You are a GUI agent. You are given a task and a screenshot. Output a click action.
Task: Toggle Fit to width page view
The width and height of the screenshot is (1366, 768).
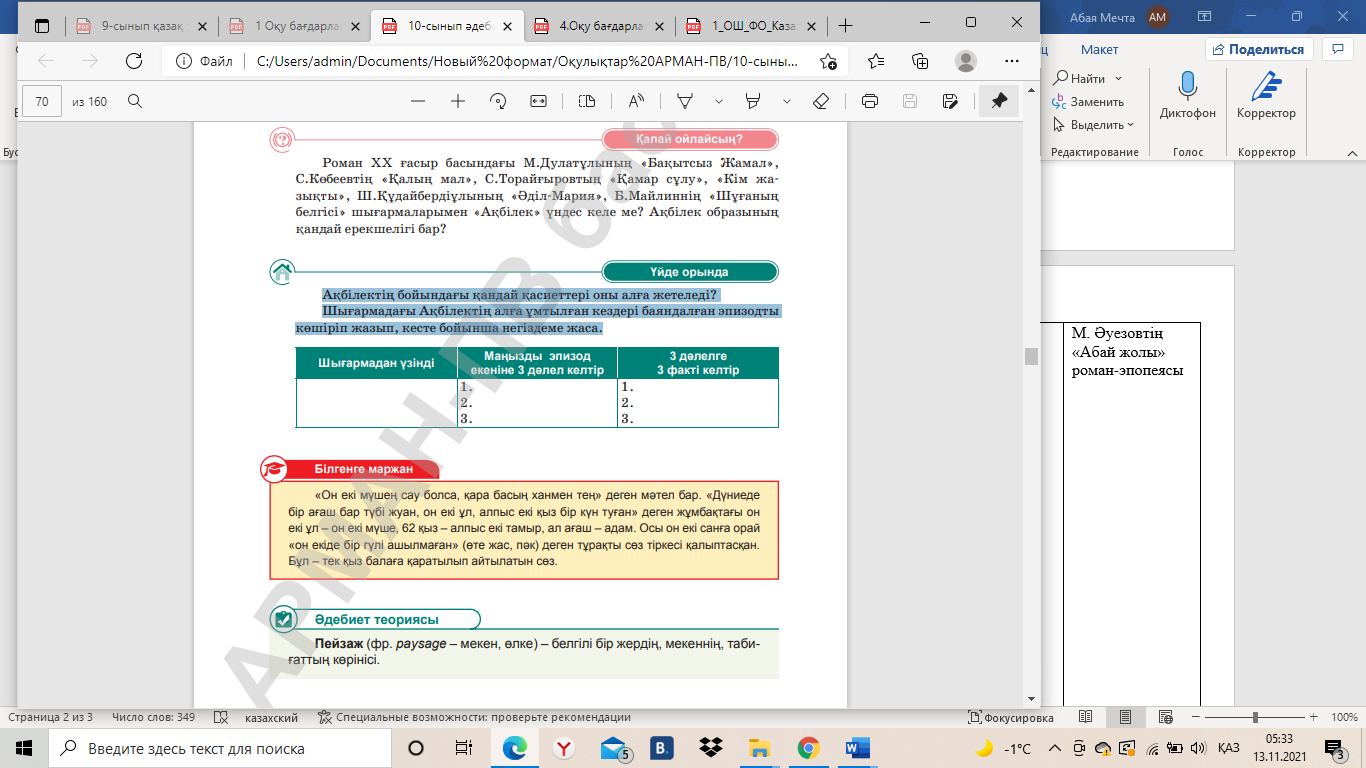pyautogui.click(x=538, y=101)
